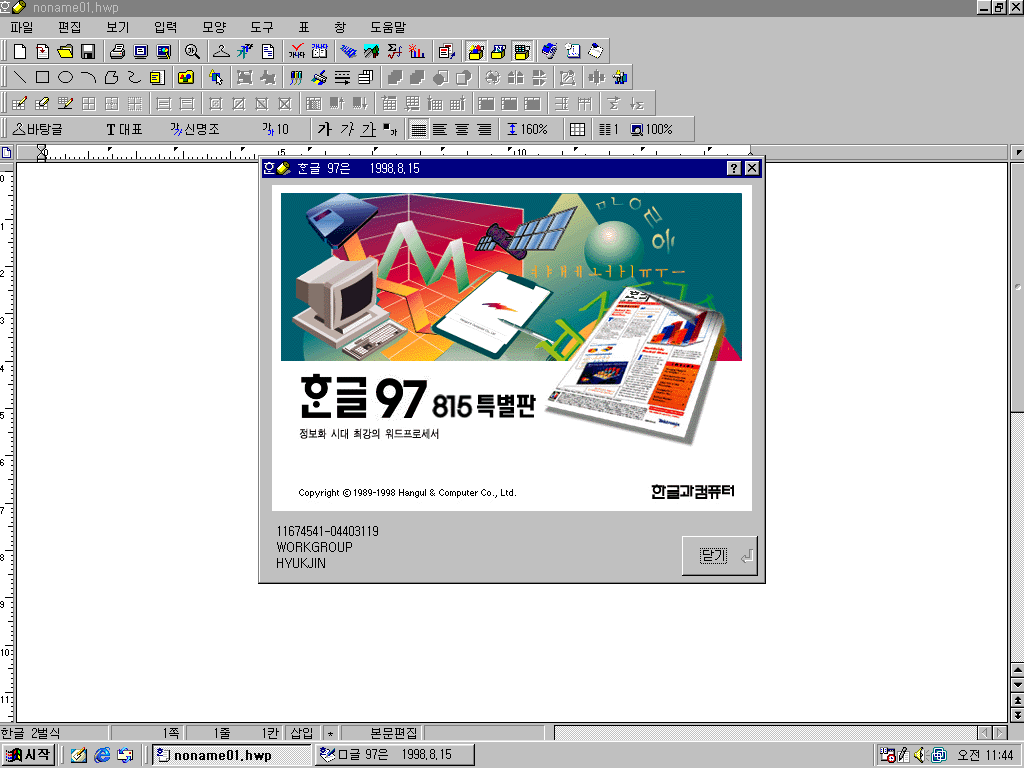Click the tab type button left of the ruler
Viewport: 1024px width, 768px height.
7,153
